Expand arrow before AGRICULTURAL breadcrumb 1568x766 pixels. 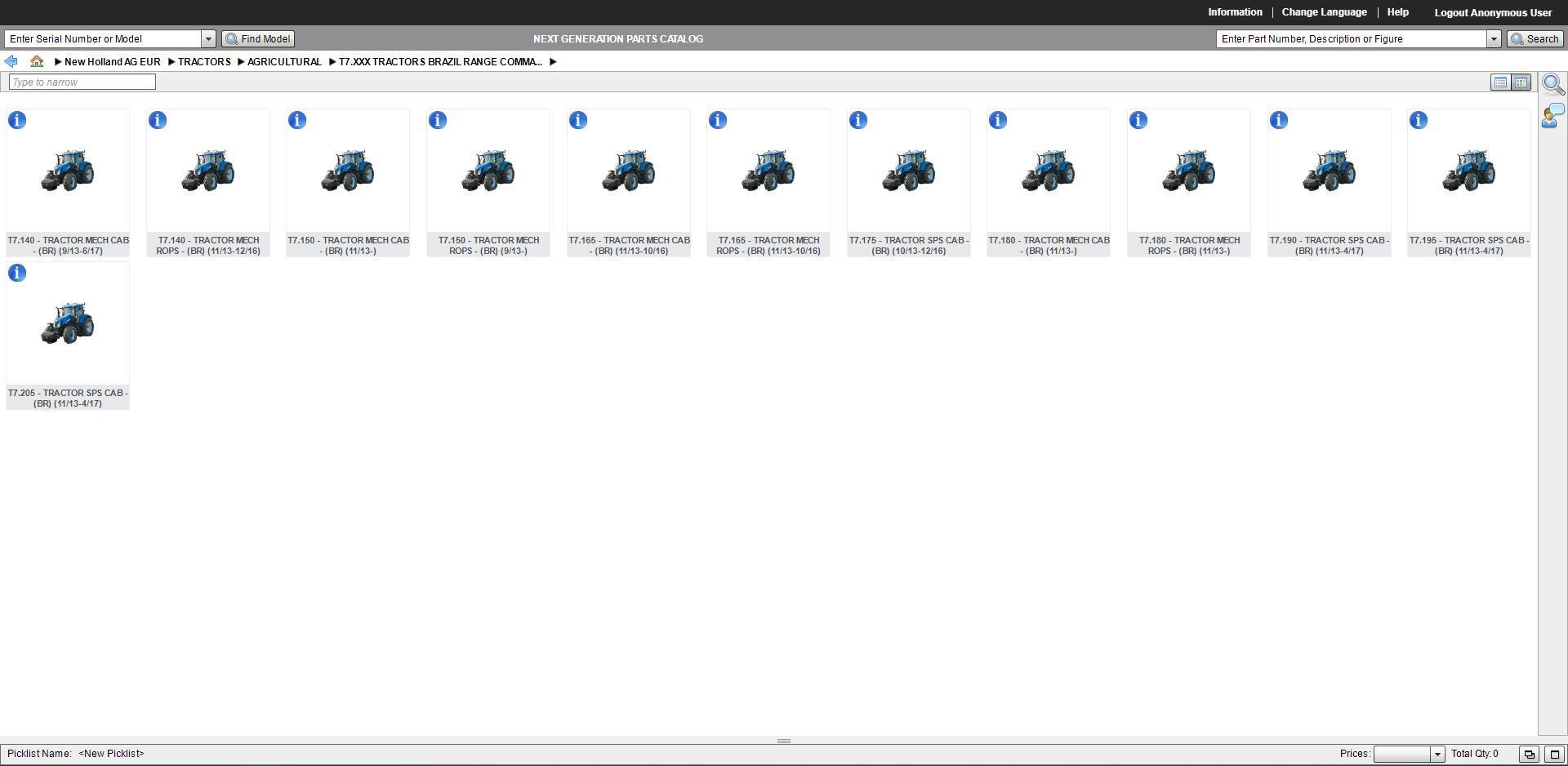point(241,62)
